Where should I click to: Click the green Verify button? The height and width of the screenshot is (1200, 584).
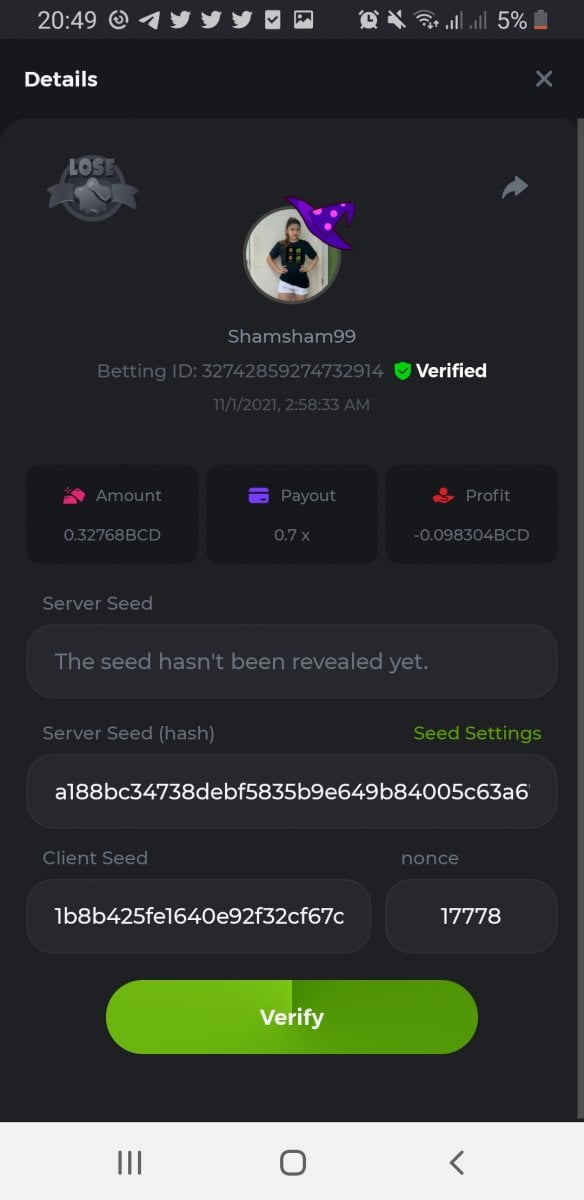coord(292,1017)
